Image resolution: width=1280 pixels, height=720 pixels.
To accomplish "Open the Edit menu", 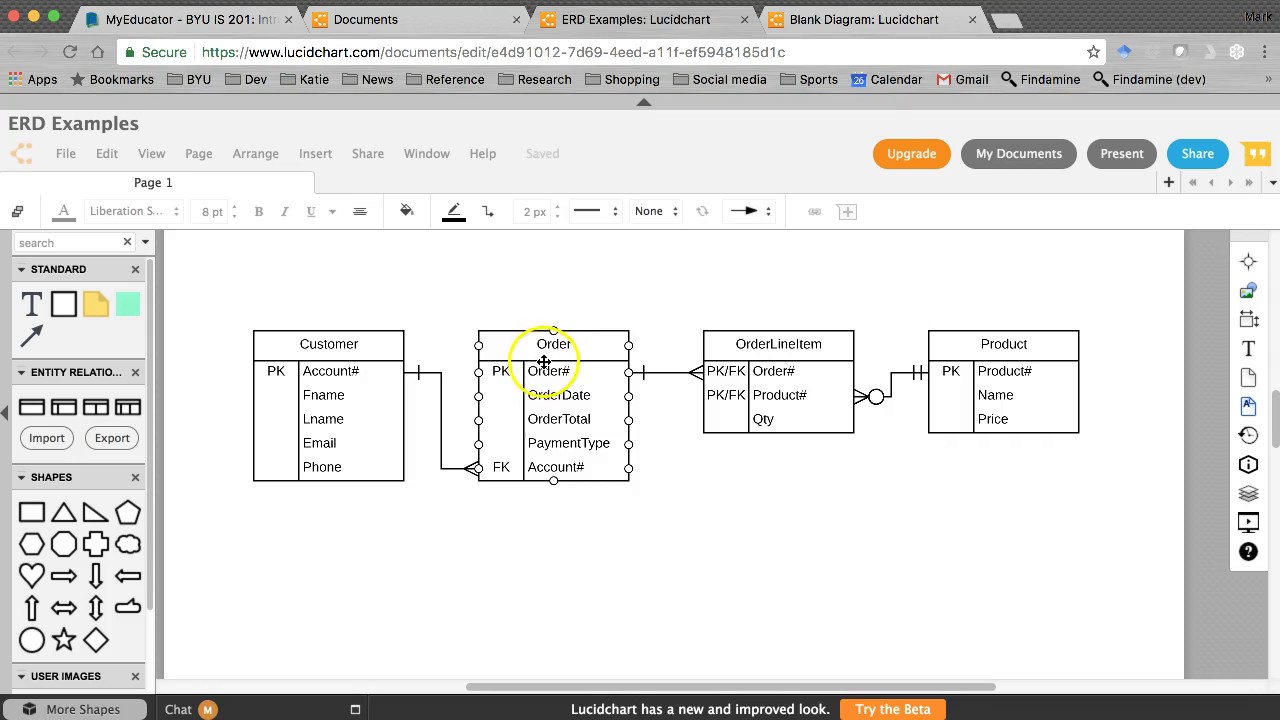I will click(x=107, y=153).
